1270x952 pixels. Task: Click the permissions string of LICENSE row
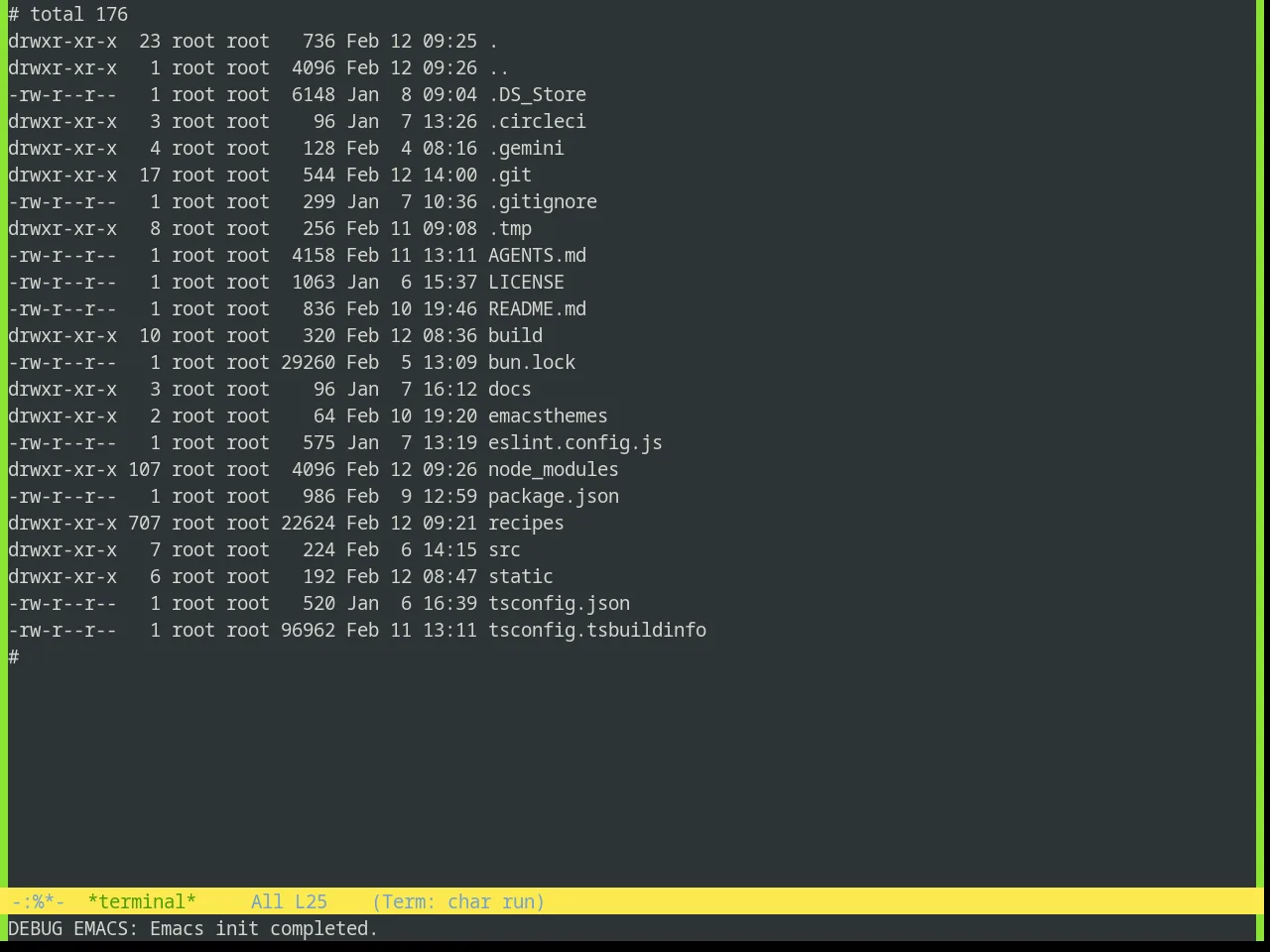point(63,282)
